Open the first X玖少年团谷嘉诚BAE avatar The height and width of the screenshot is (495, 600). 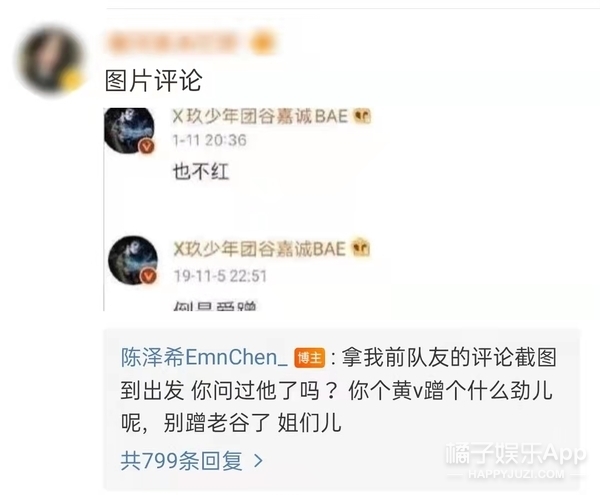[x=129, y=130]
